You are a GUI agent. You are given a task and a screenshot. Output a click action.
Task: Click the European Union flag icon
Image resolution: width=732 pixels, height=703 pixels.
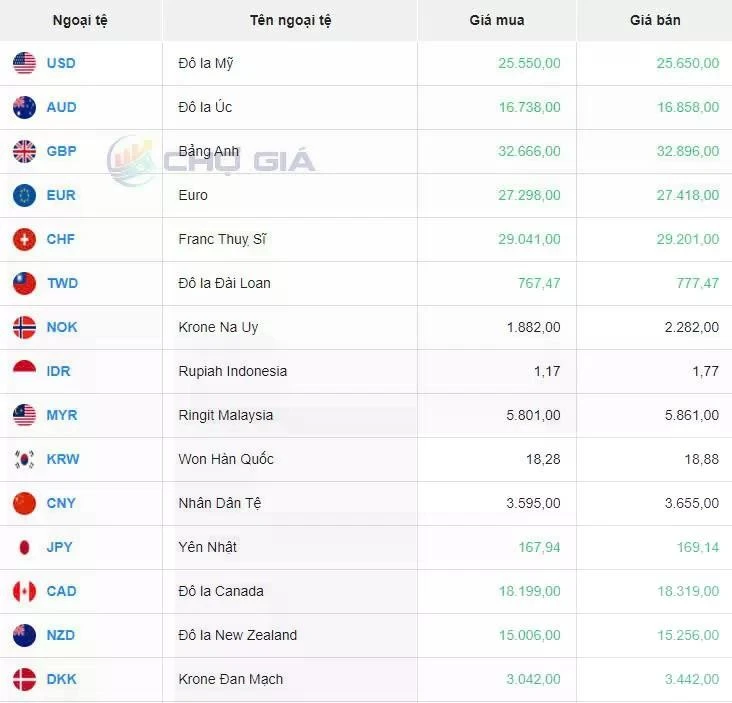point(25,195)
